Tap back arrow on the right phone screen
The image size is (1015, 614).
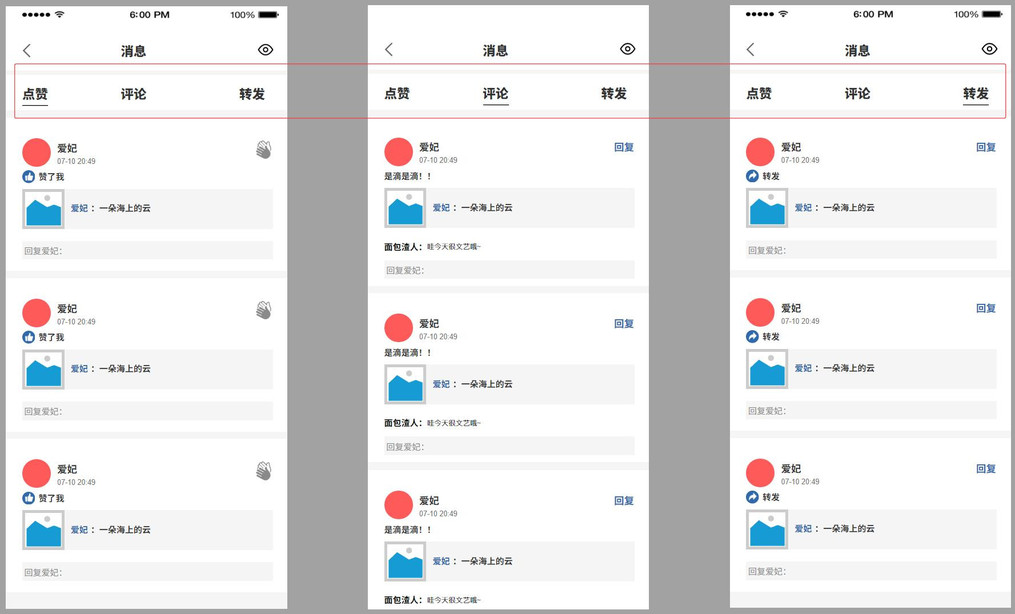(x=751, y=50)
